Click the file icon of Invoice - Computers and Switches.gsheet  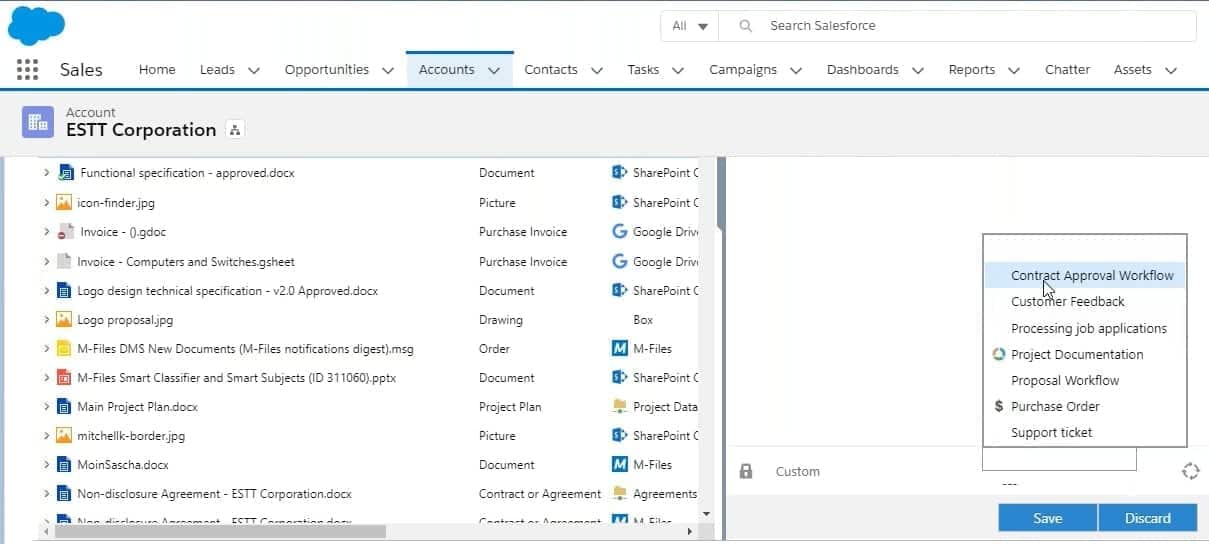64,262
